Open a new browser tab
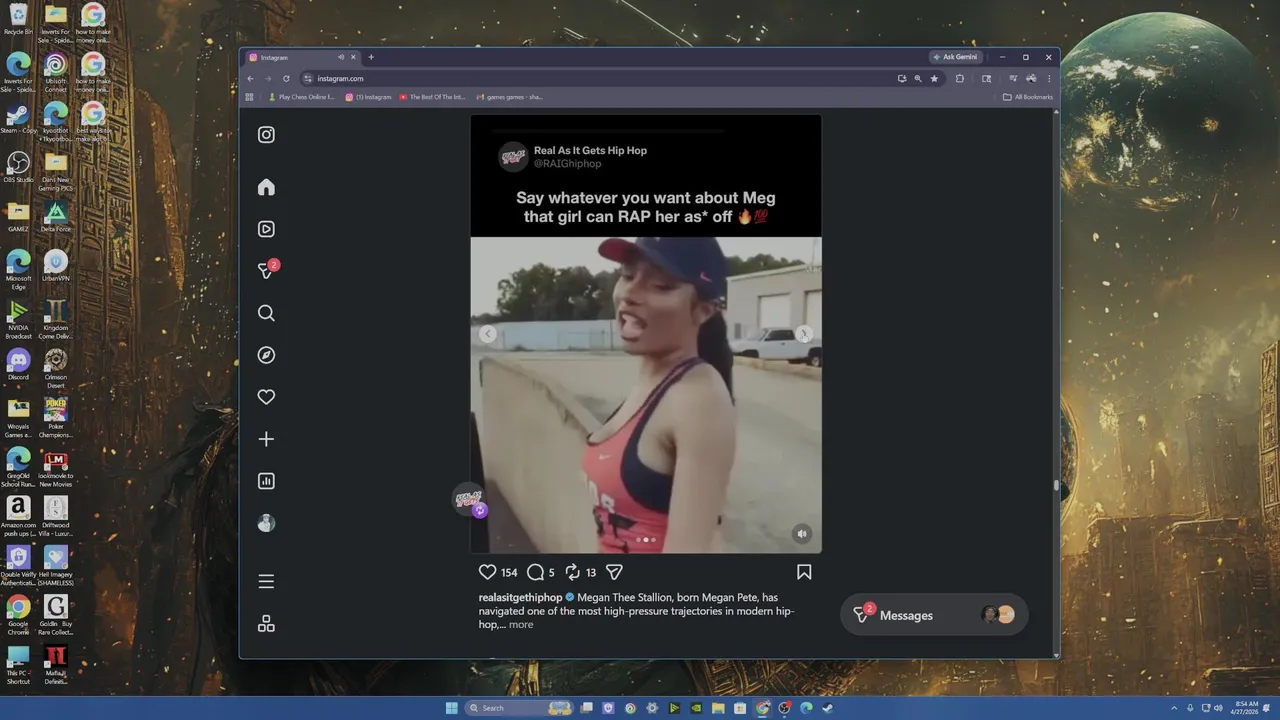The width and height of the screenshot is (1280, 720). 371,57
